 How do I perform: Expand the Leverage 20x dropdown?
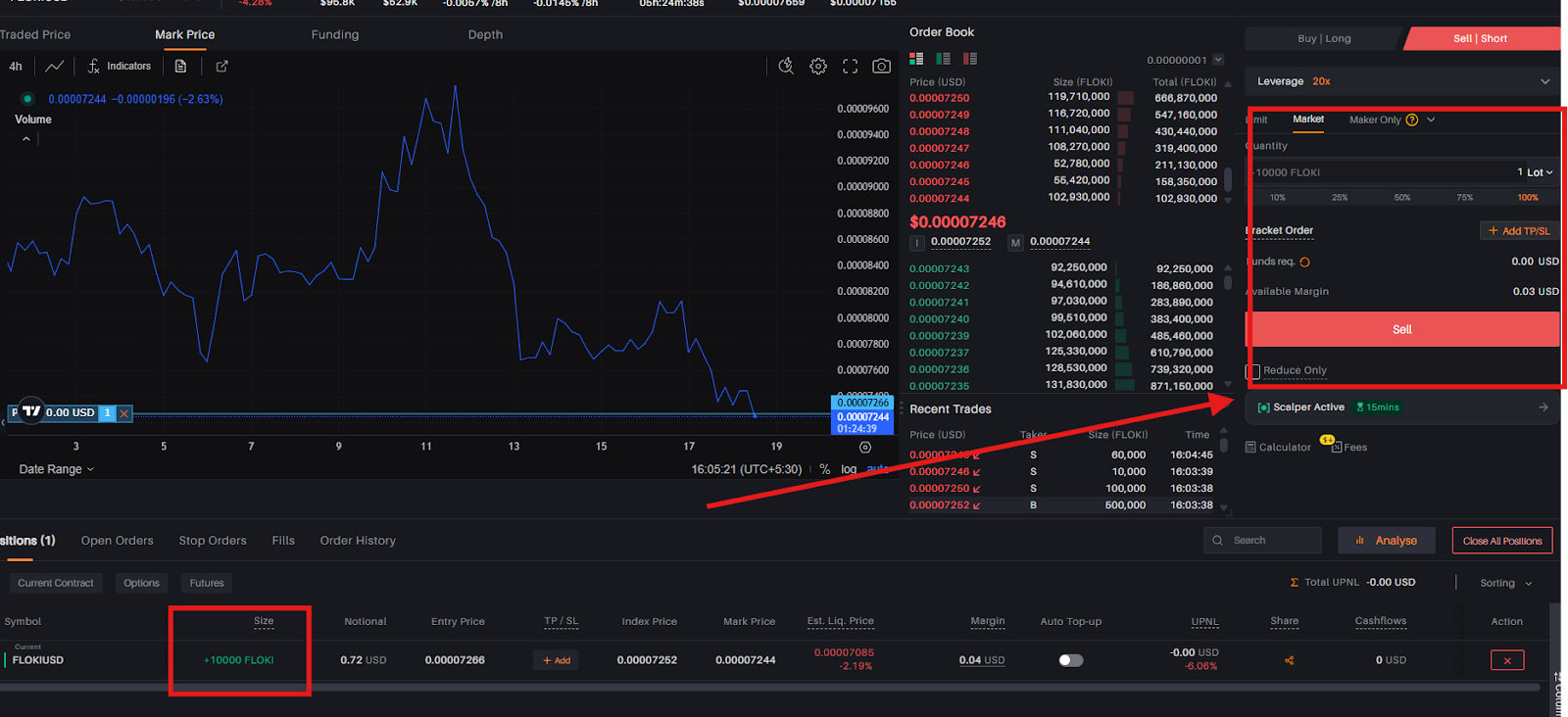click(x=1402, y=81)
